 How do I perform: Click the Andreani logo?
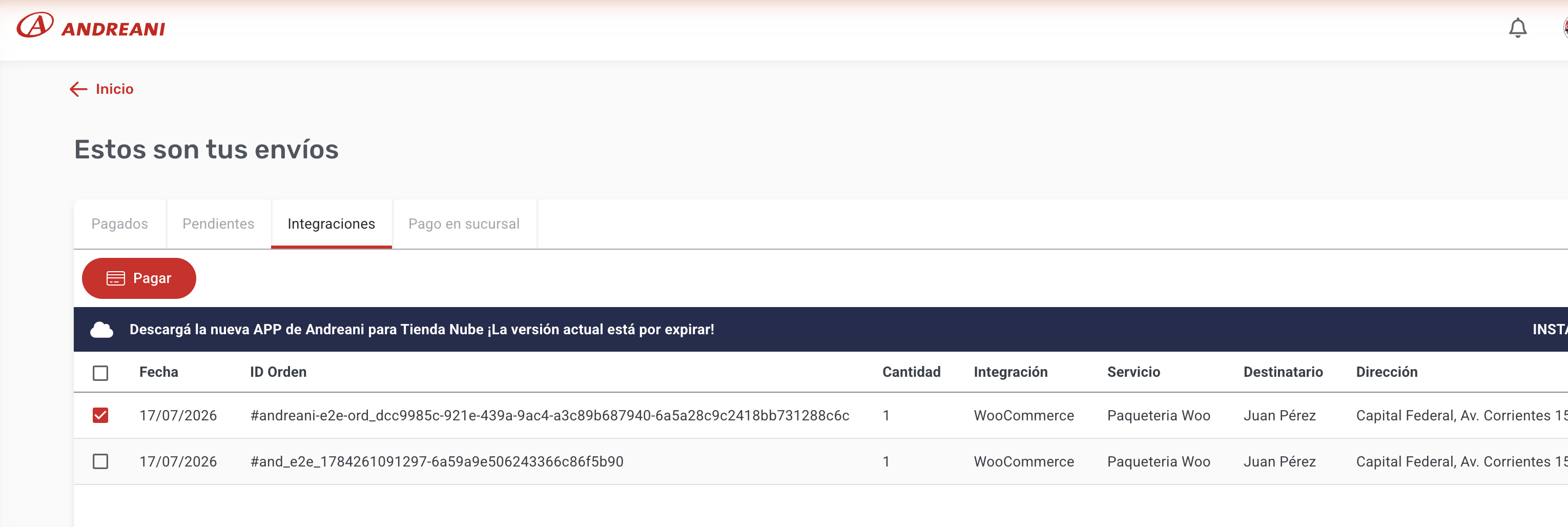91,26
